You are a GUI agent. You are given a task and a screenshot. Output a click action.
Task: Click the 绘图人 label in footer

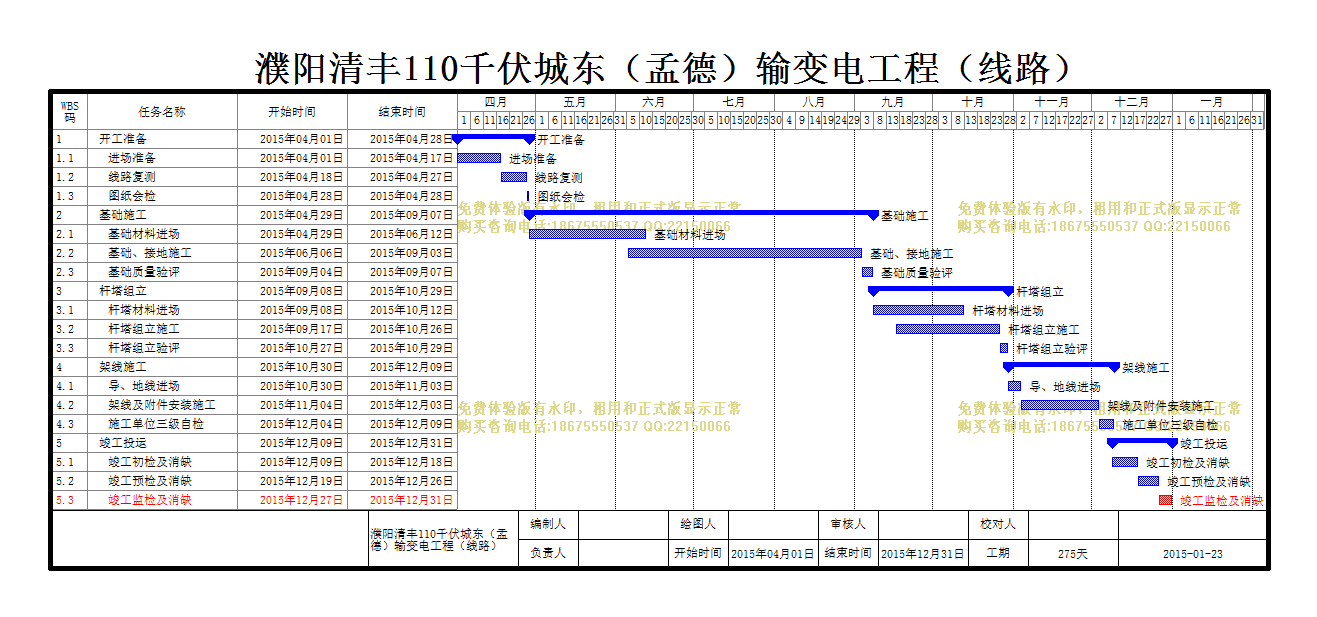[x=698, y=524]
